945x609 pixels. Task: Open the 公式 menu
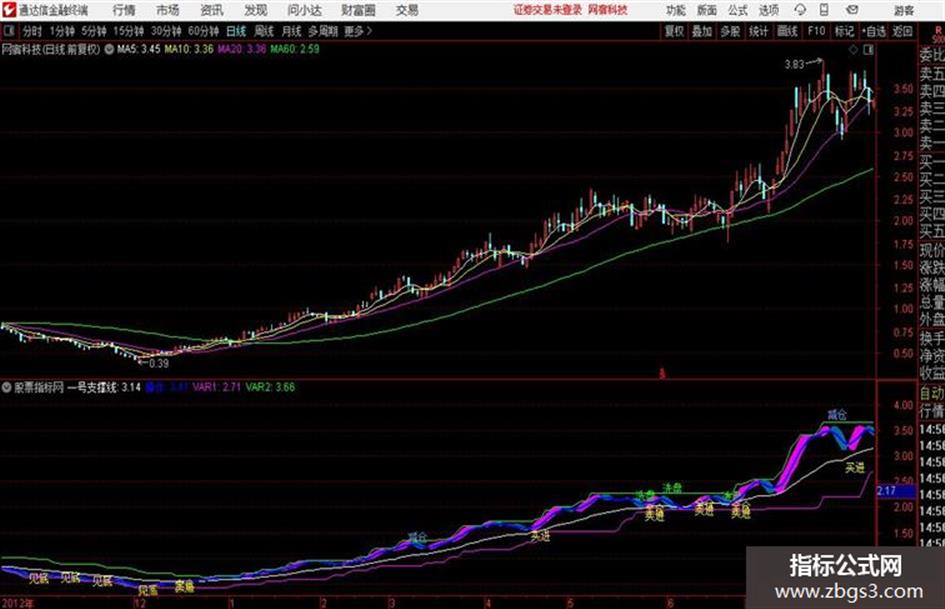(738, 10)
